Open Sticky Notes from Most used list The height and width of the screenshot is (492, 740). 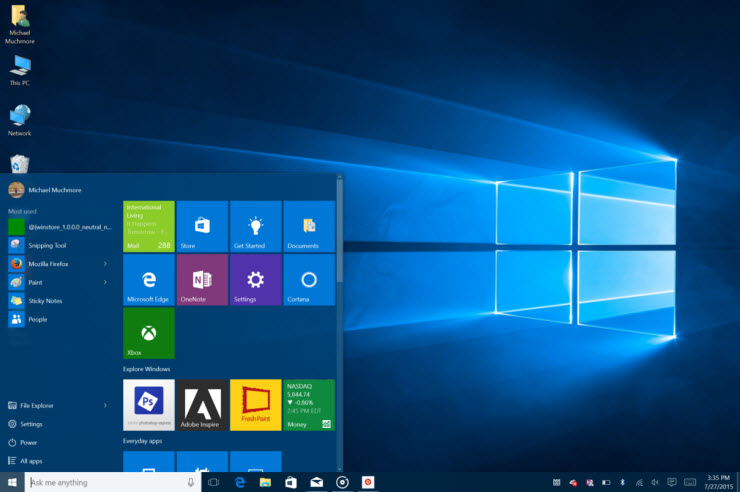click(x=45, y=300)
